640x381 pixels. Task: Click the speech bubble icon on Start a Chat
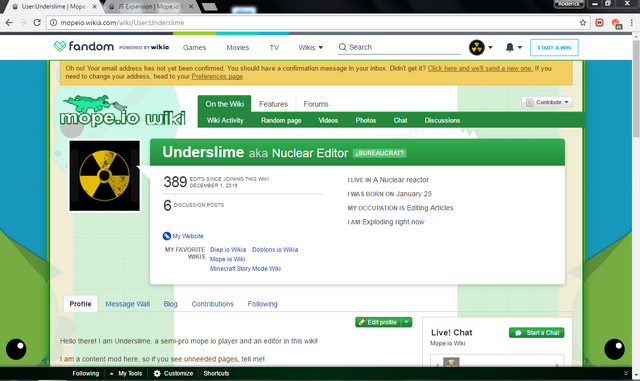(518, 333)
